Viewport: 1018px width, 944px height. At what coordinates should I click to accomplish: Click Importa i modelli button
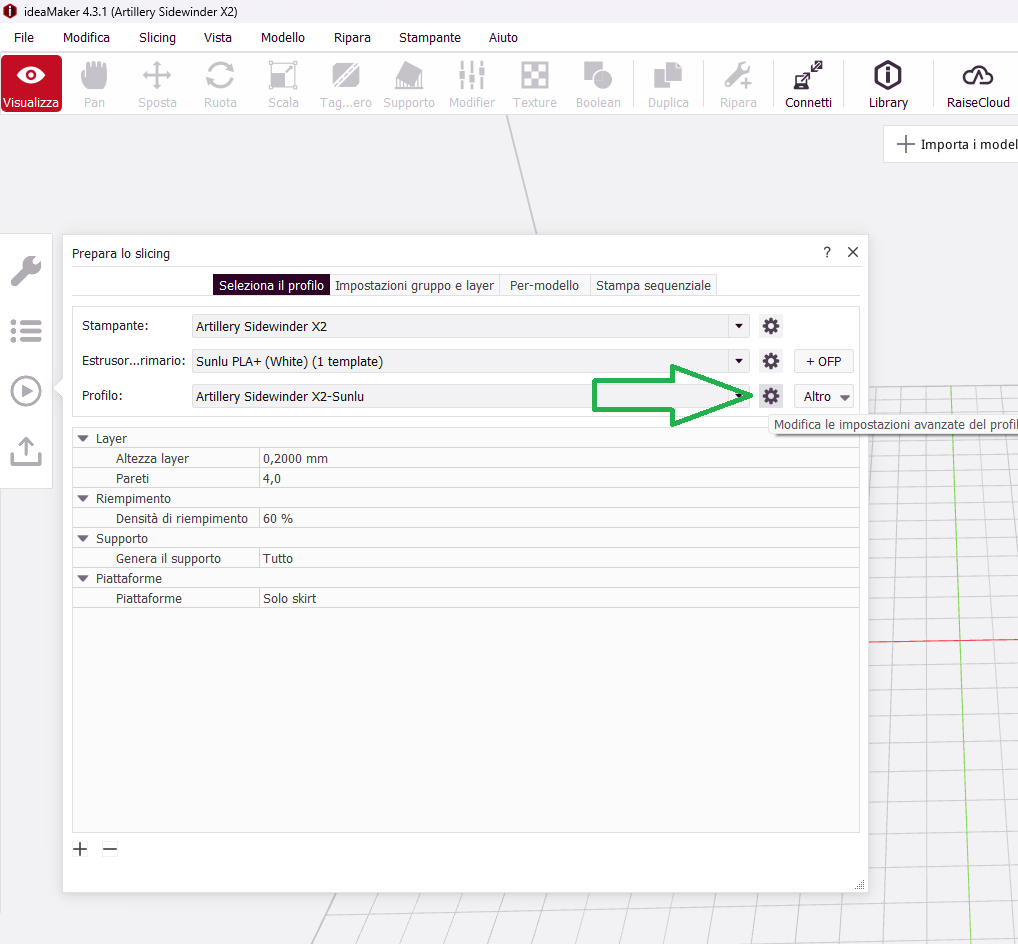click(951, 144)
